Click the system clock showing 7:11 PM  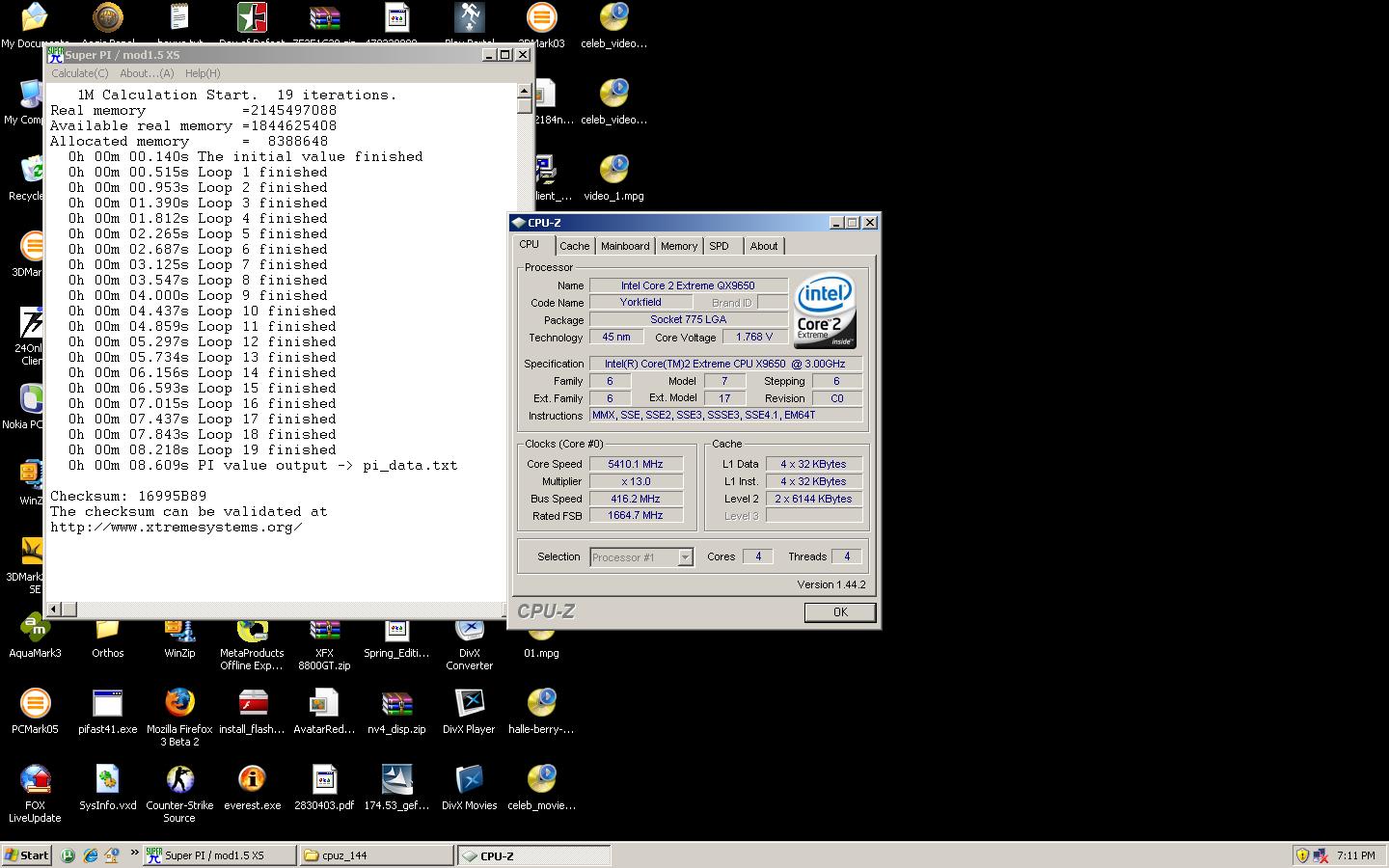[1356, 855]
